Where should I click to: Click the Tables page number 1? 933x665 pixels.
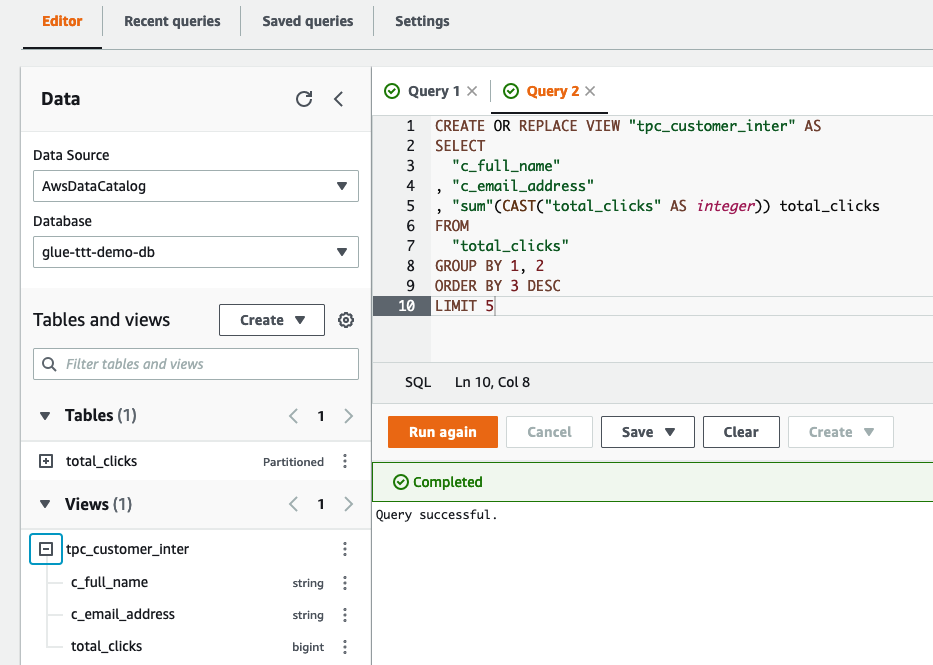[321, 416]
